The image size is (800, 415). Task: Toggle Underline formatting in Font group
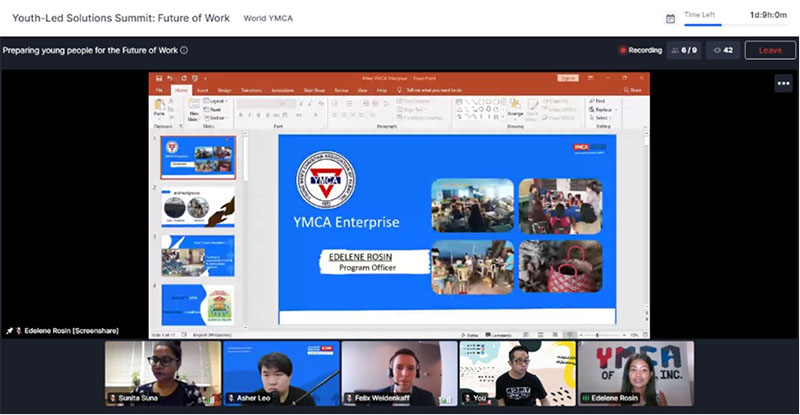point(258,115)
